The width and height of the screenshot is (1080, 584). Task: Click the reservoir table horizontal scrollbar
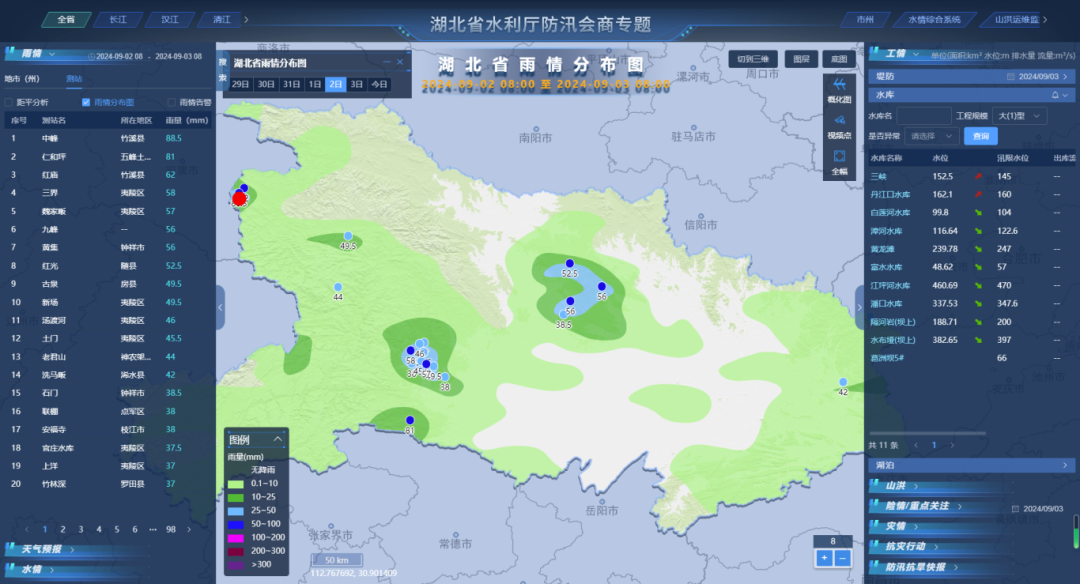pos(927,433)
